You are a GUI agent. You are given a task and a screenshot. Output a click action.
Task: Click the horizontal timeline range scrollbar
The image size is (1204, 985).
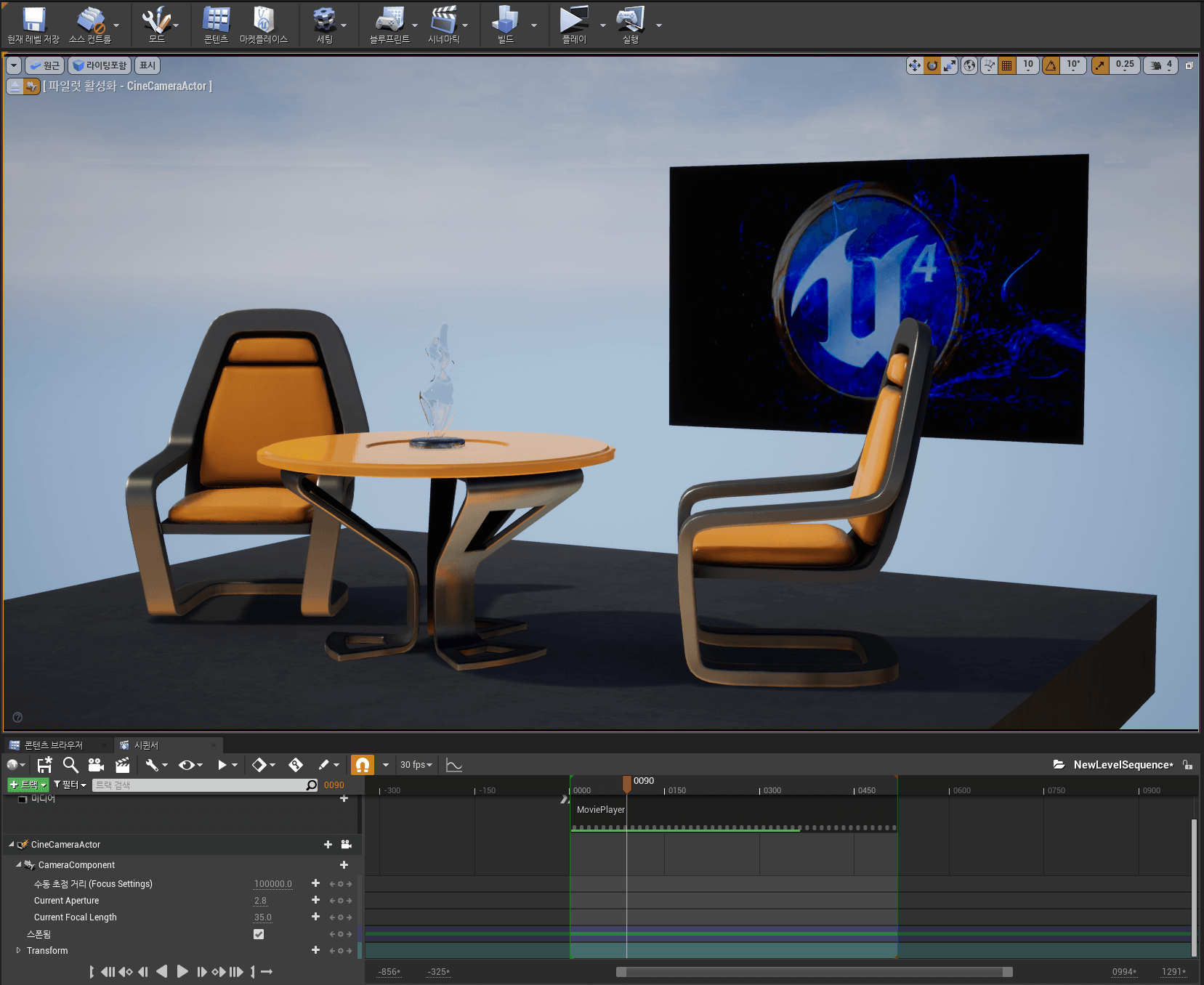coord(815,972)
